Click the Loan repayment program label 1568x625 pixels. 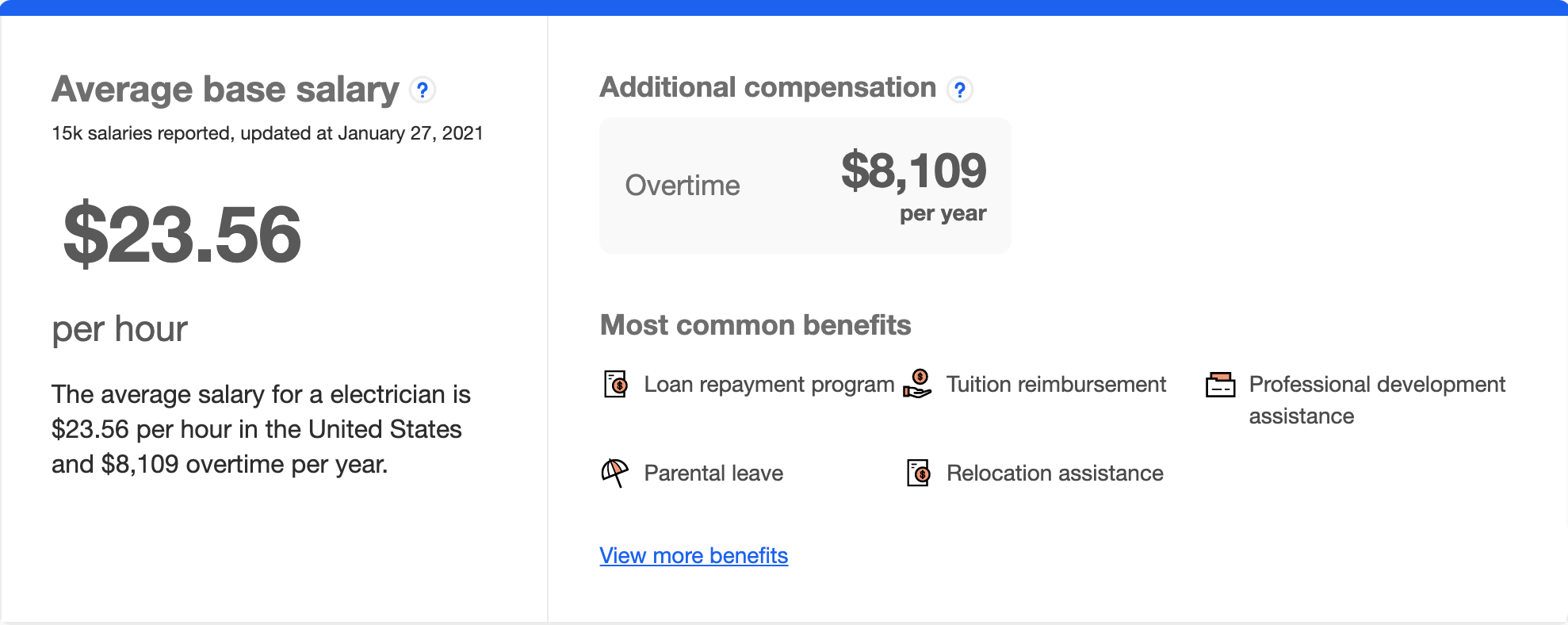769,385
